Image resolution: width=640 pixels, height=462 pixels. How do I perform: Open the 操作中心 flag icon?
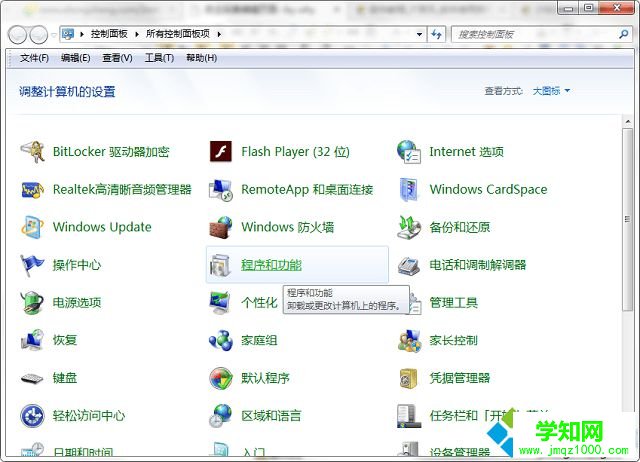(x=33, y=265)
